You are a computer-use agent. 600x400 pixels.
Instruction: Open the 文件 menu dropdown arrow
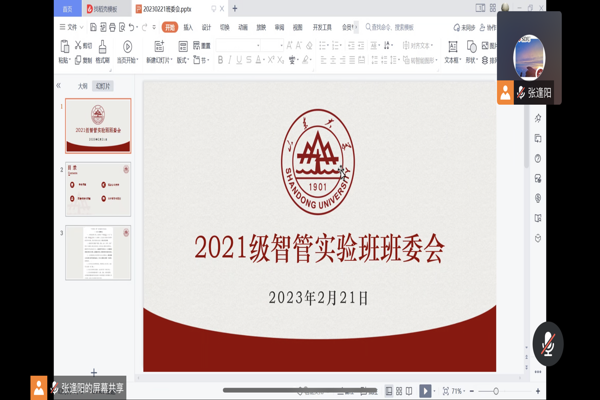(x=82, y=27)
